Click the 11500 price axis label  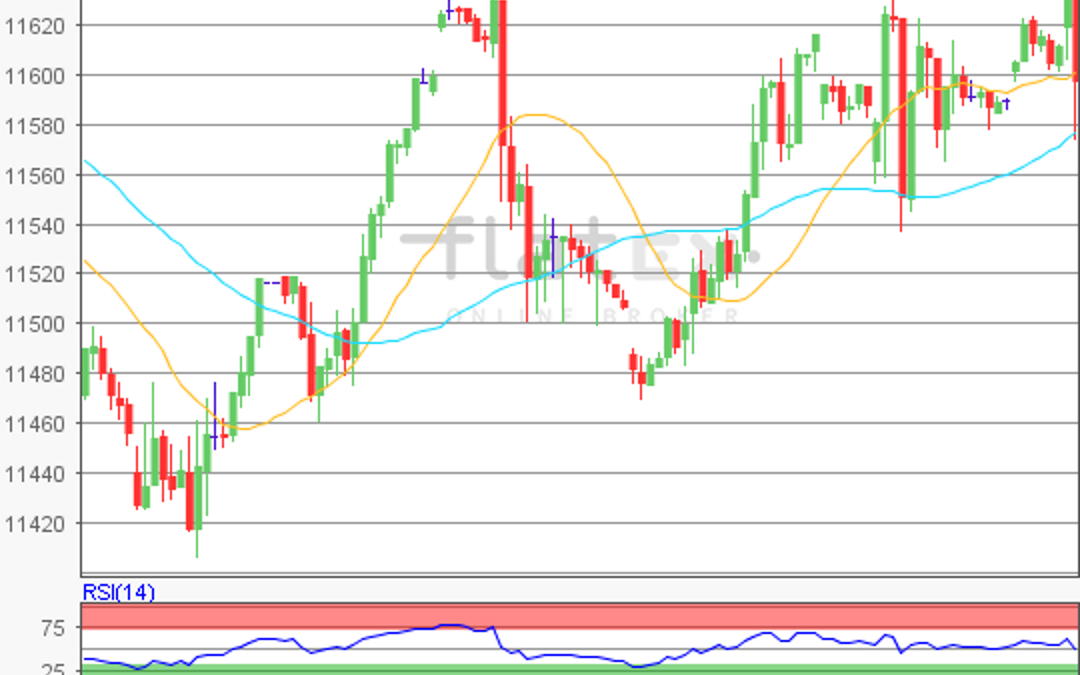(x=34, y=324)
